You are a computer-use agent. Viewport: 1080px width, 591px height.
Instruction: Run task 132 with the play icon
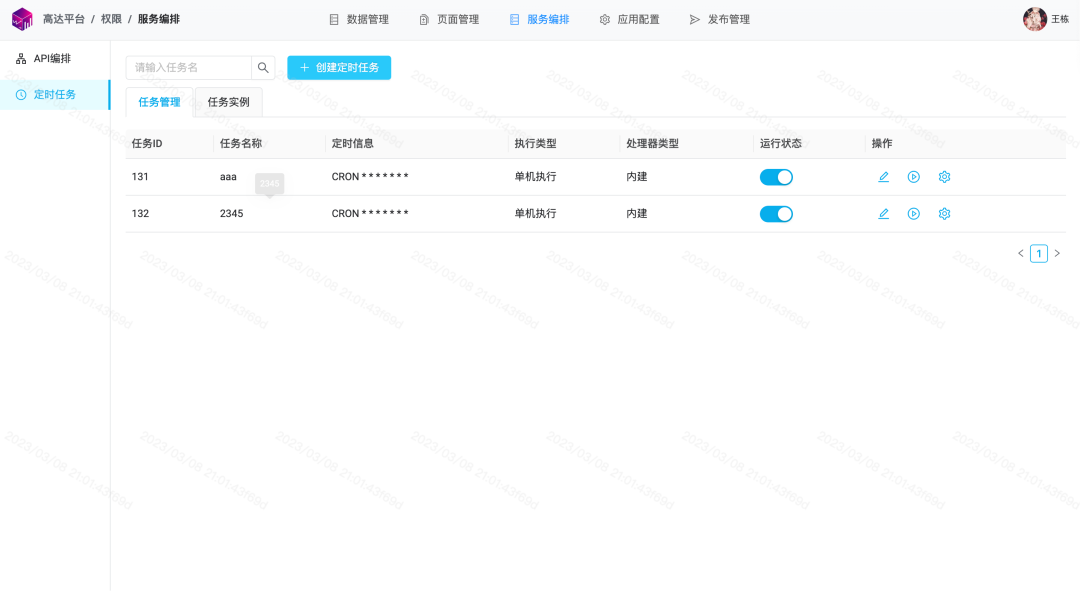point(914,214)
